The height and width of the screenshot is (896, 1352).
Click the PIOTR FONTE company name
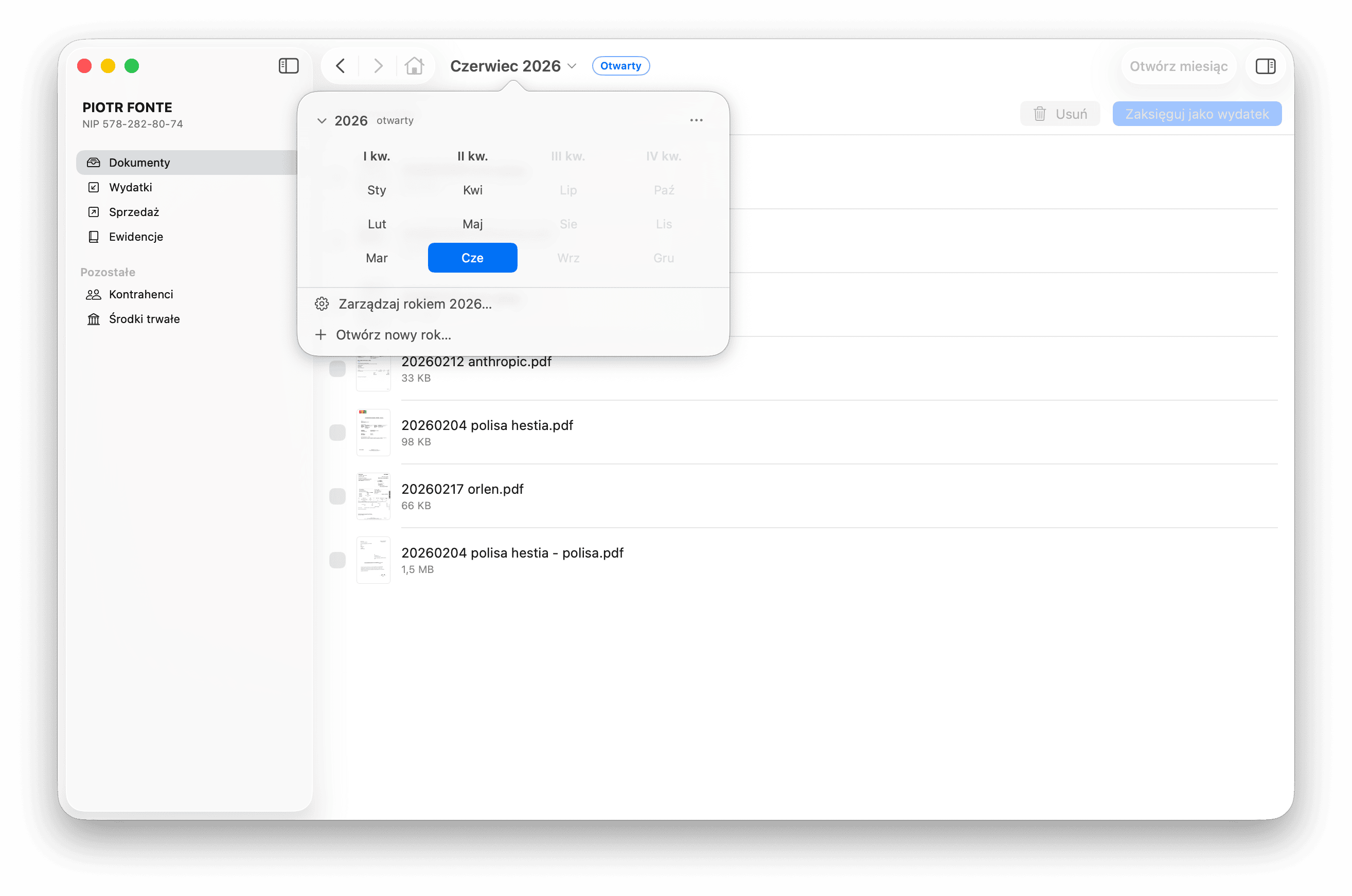click(x=128, y=107)
